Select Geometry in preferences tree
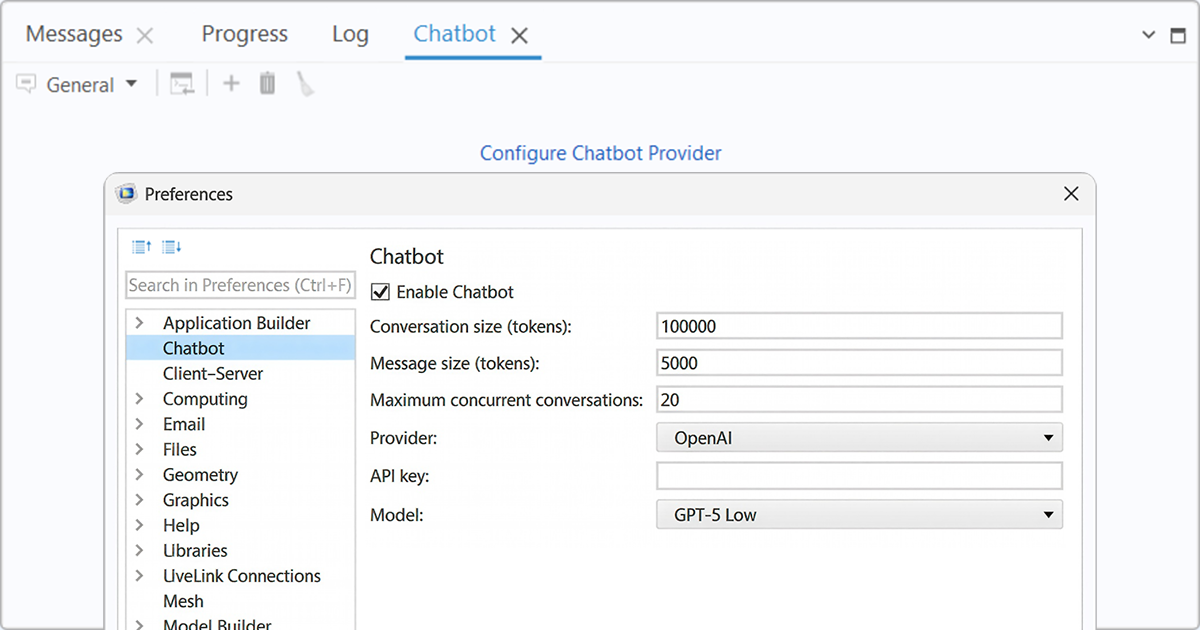The height and width of the screenshot is (630, 1200). point(200,475)
